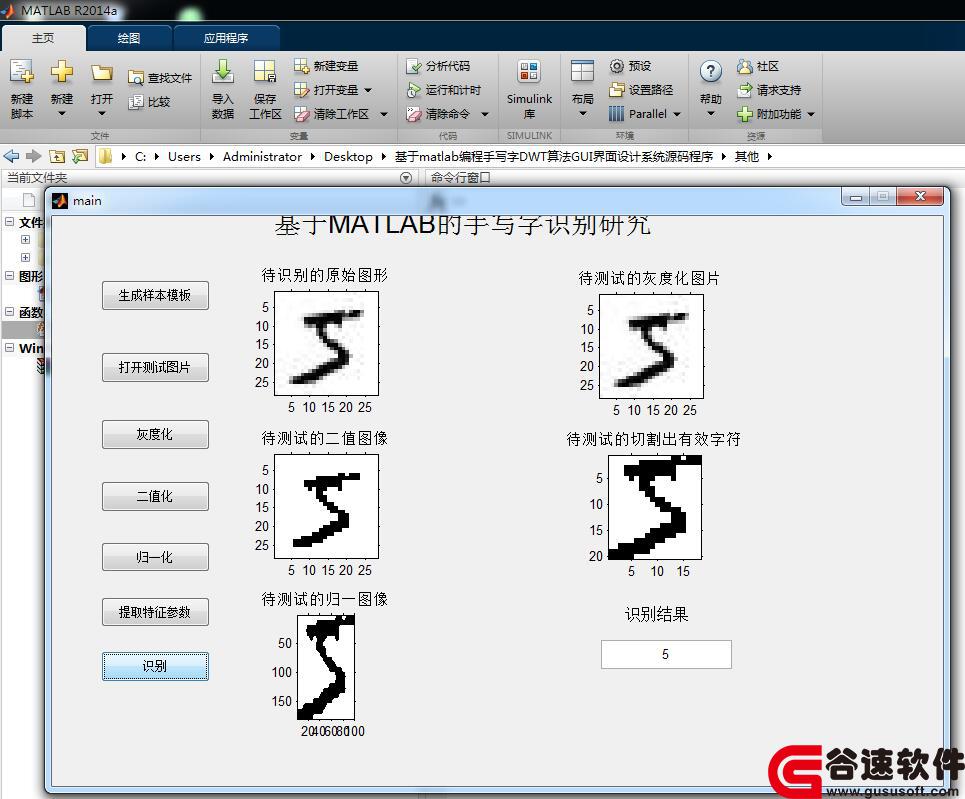Click Find Files (查找文件)
Viewport: 965px width, 799px height.
[x=160, y=78]
